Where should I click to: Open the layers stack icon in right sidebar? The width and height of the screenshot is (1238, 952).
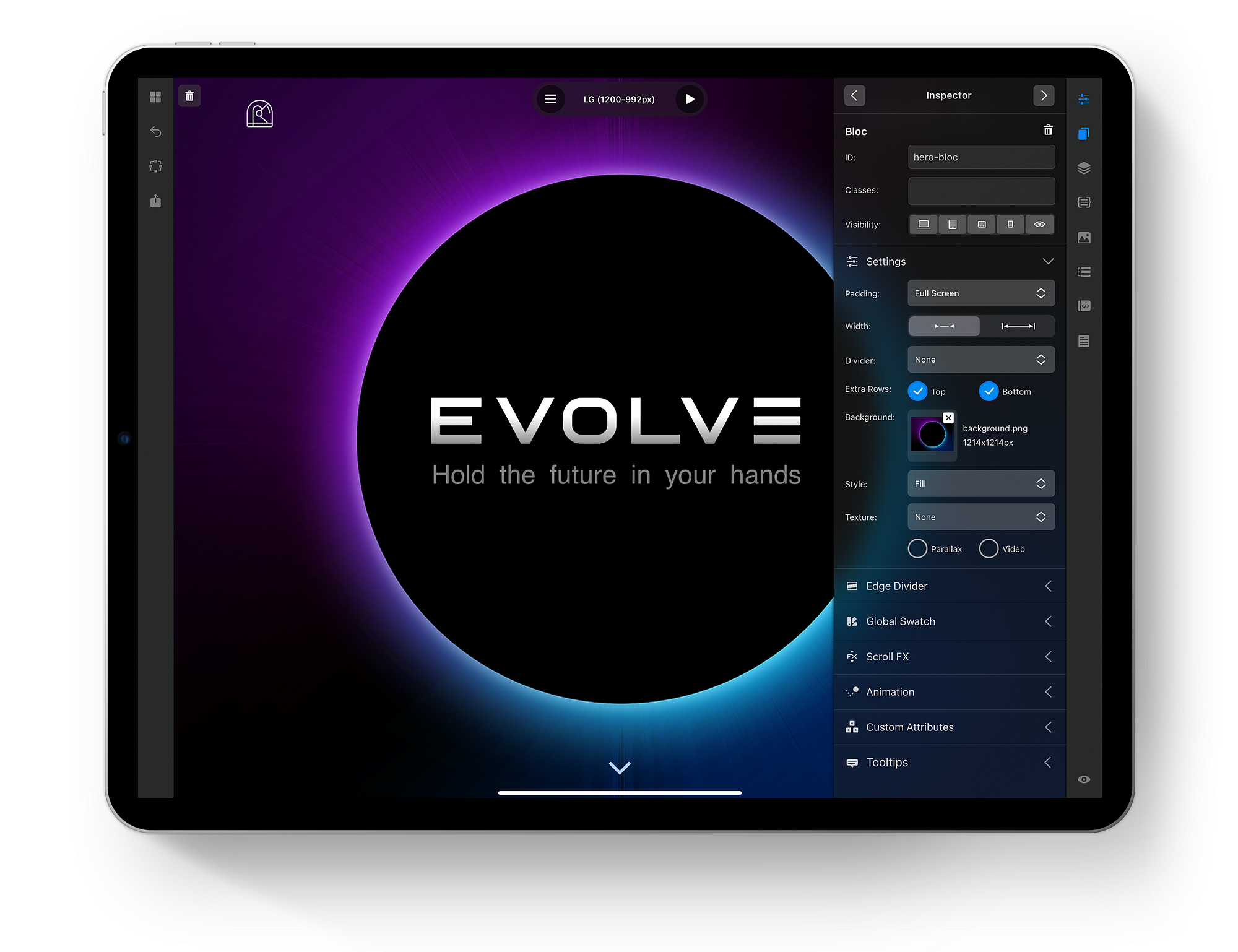click(x=1083, y=168)
